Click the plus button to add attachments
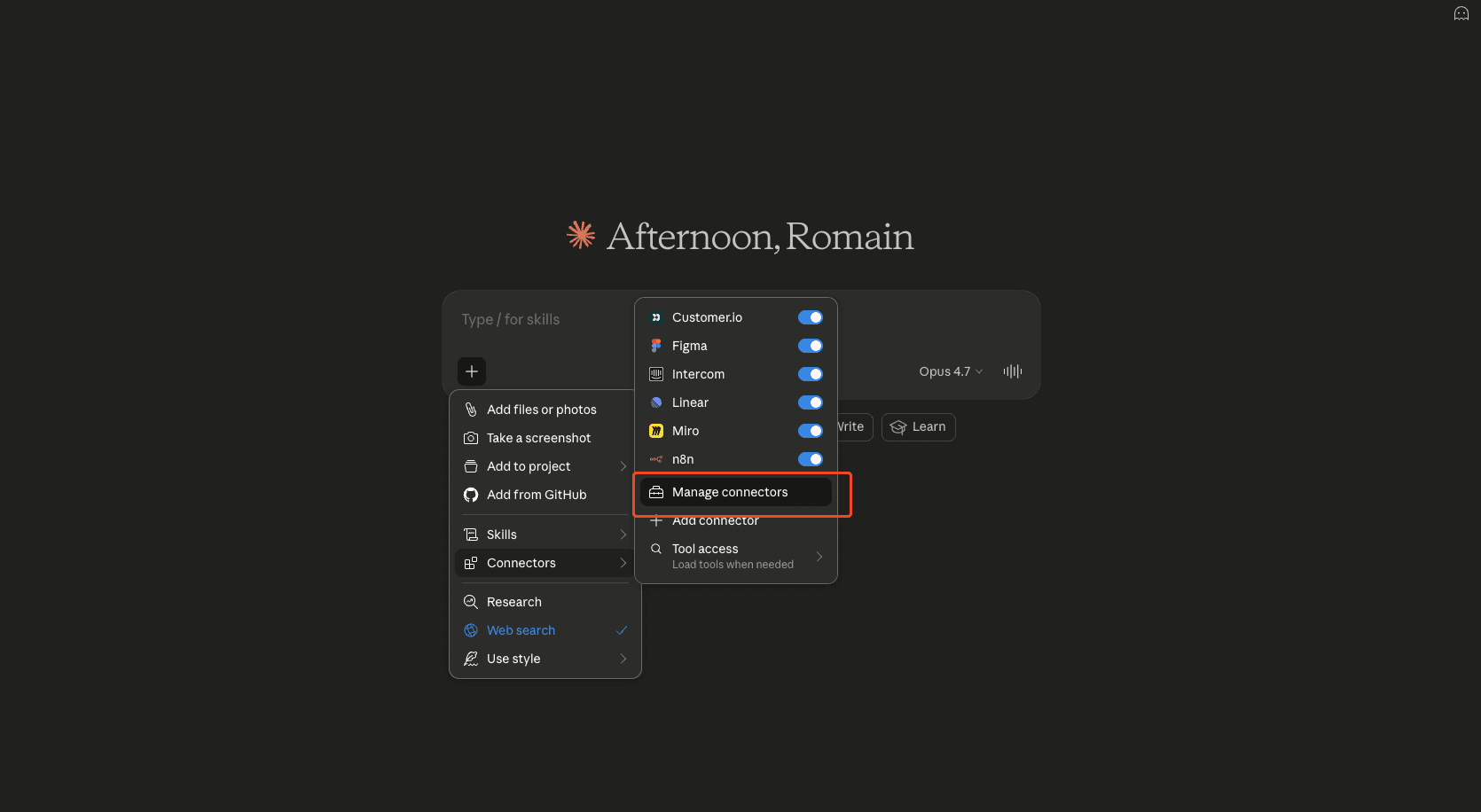This screenshot has height=812, width=1481. coord(471,371)
